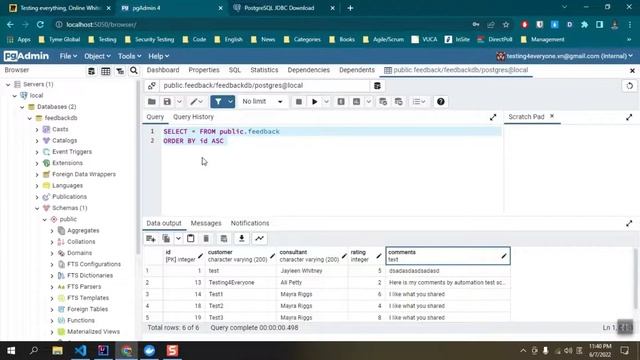Expand the Extensions tree node
The height and width of the screenshot is (360, 640).
[37, 163]
